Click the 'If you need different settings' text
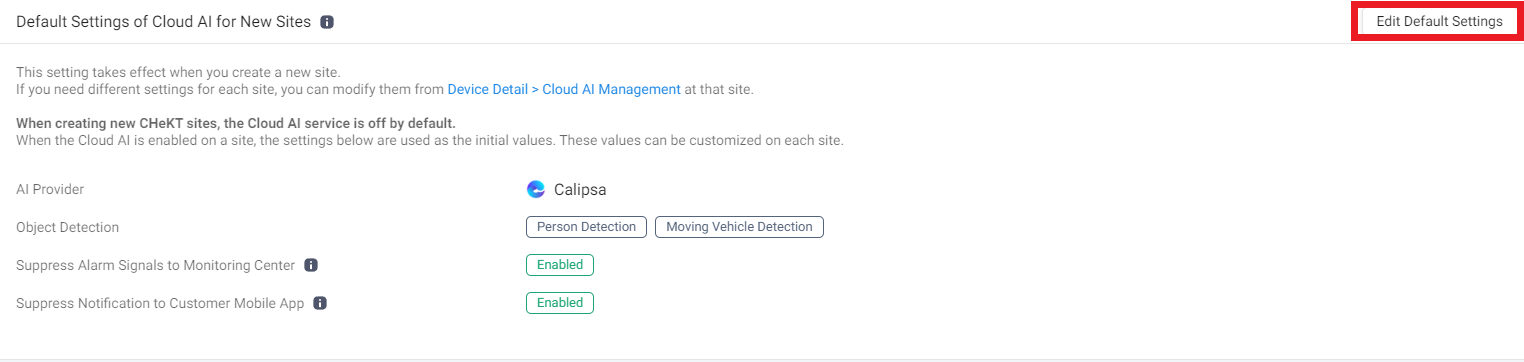Viewport: 1524px width, 362px height. click(x=231, y=89)
